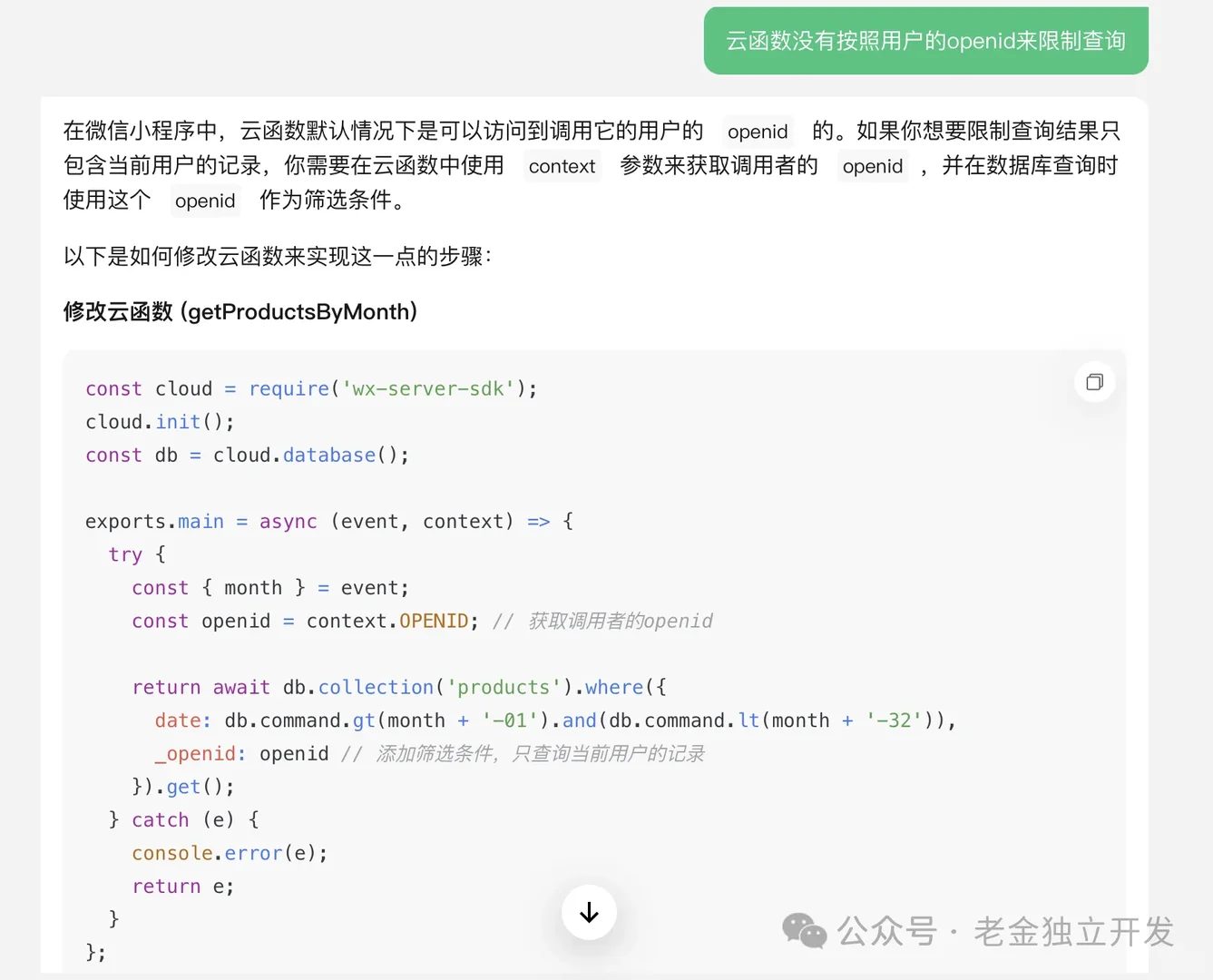Click the inline code tag openid
The height and width of the screenshot is (980, 1213).
tap(758, 132)
